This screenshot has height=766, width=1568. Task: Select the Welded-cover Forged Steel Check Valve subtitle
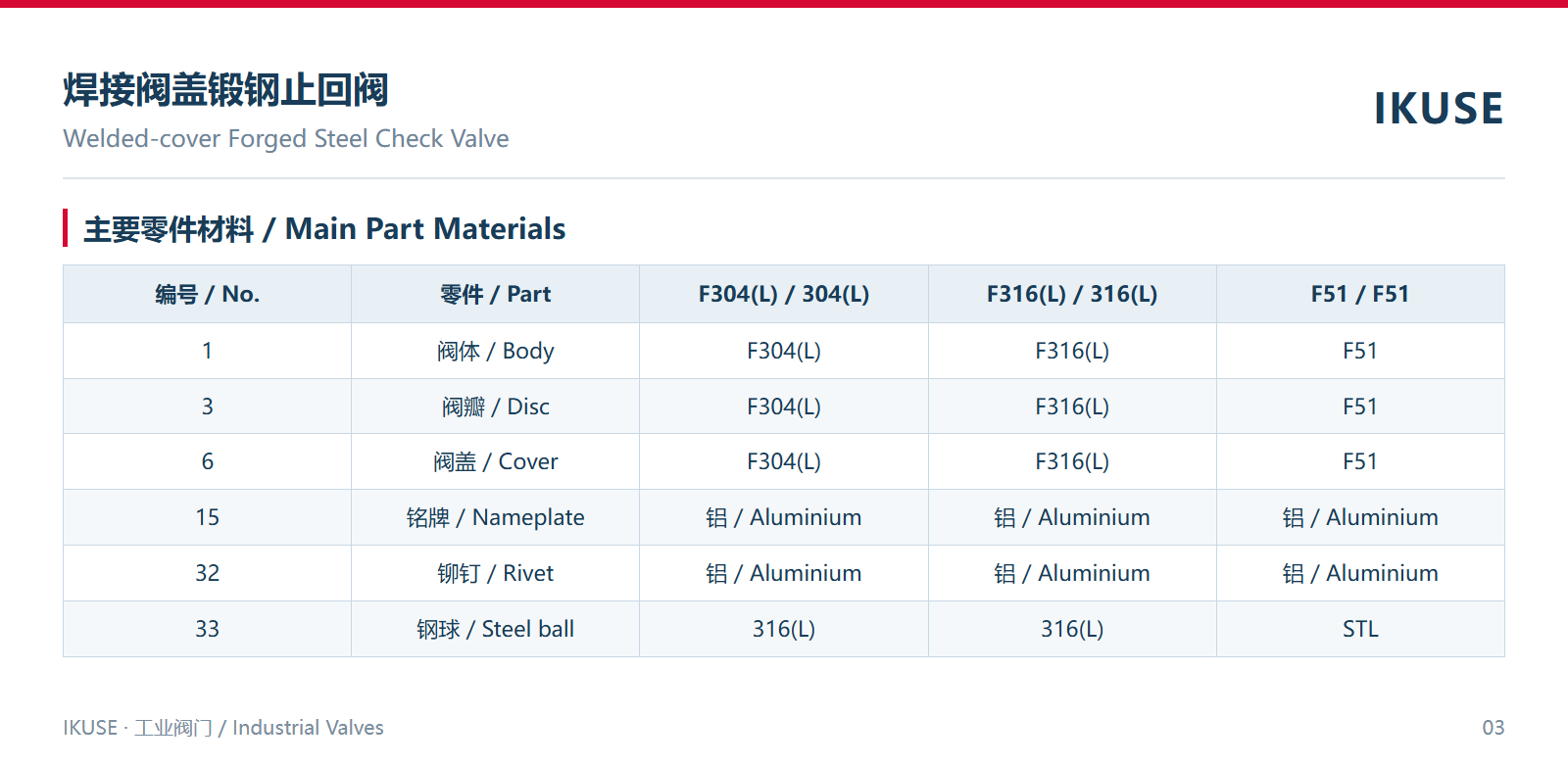tap(286, 138)
